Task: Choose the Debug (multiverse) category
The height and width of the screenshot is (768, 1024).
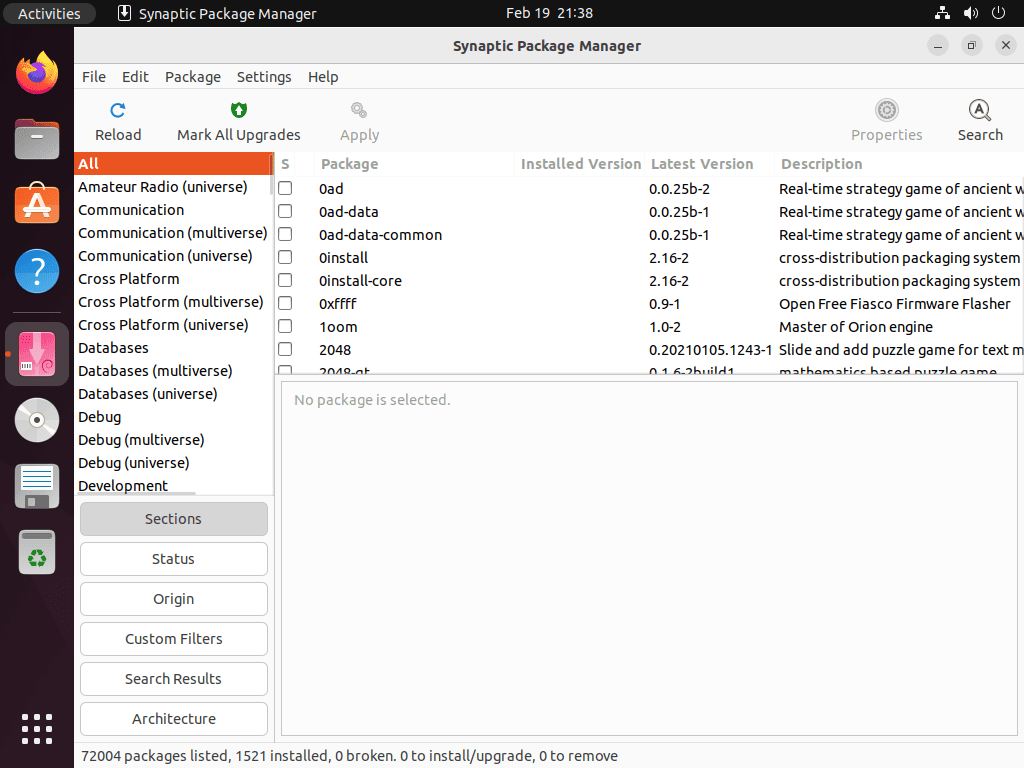Action: 141,439
